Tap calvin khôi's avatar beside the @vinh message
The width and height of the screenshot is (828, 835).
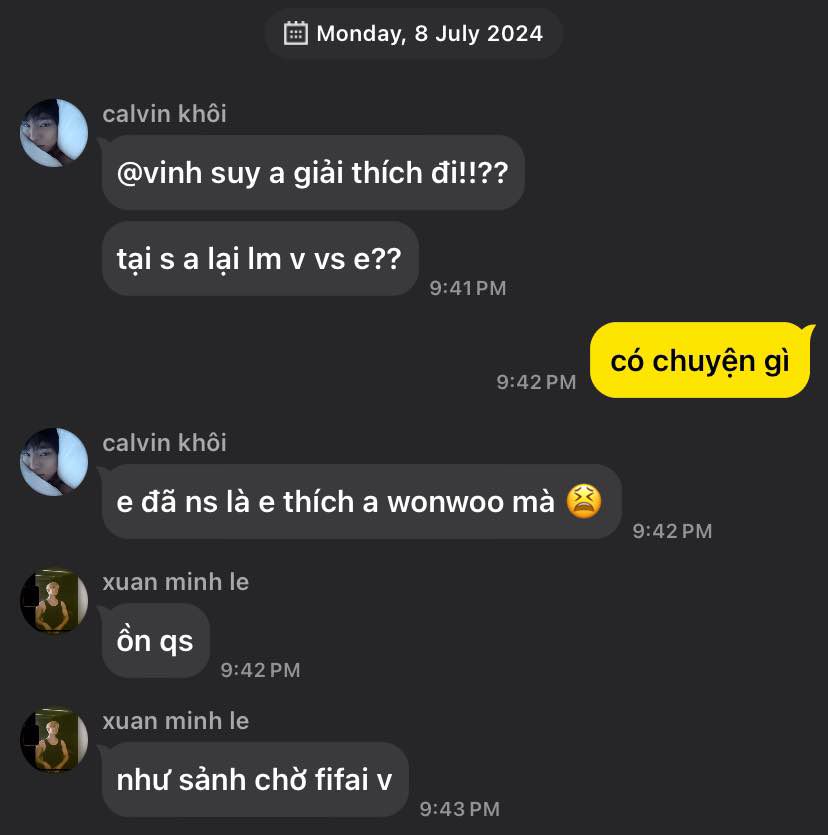tap(54, 133)
